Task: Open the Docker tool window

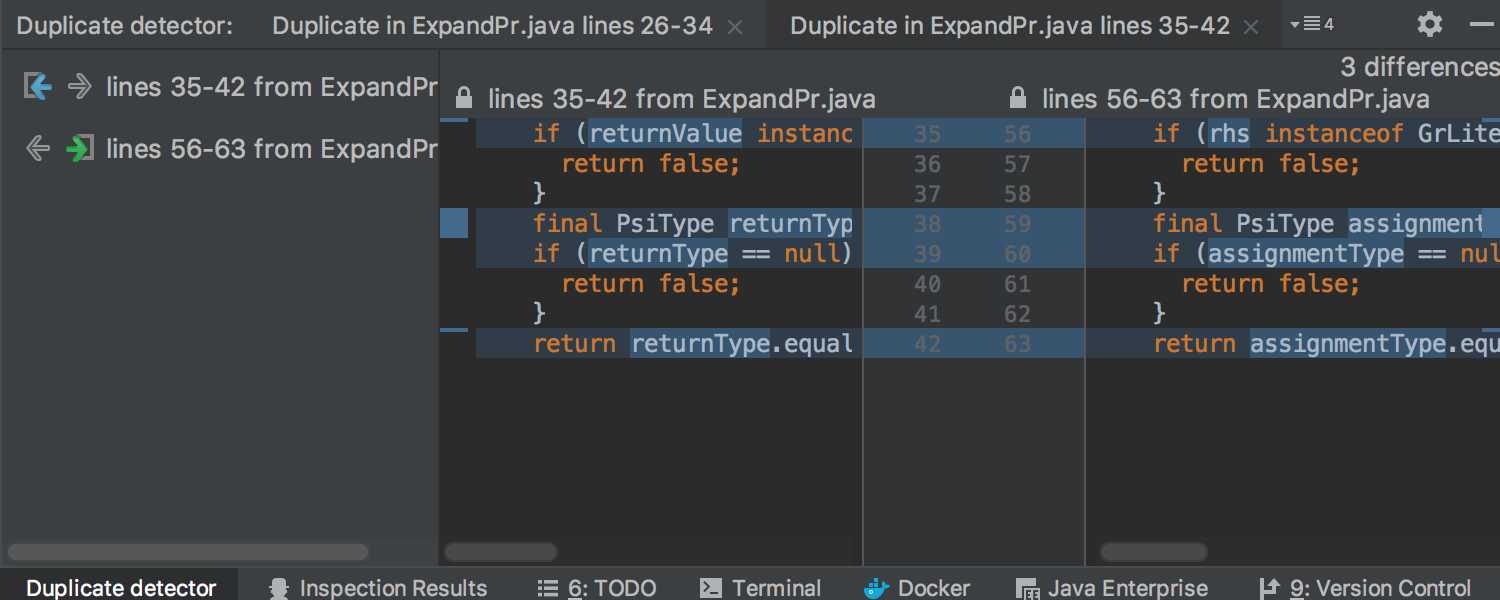Action: coord(917,588)
